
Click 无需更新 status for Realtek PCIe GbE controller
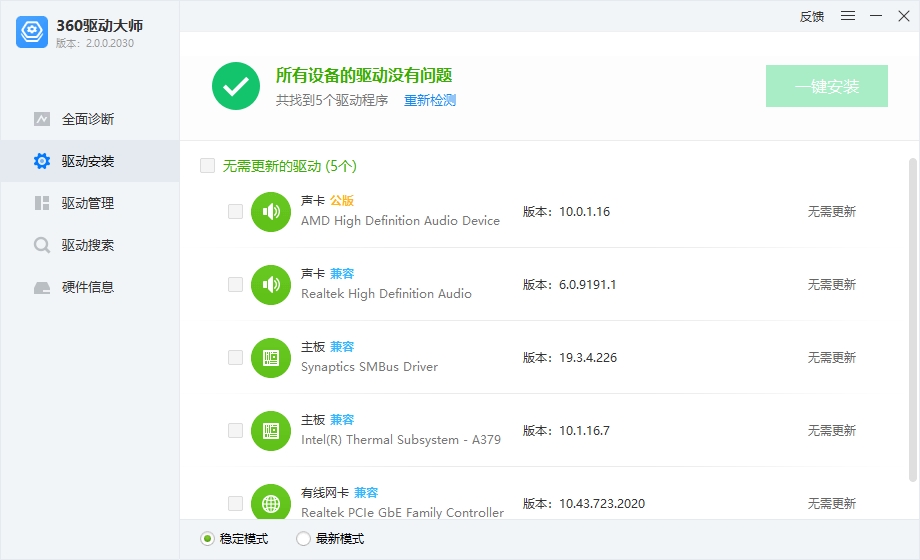pos(831,504)
